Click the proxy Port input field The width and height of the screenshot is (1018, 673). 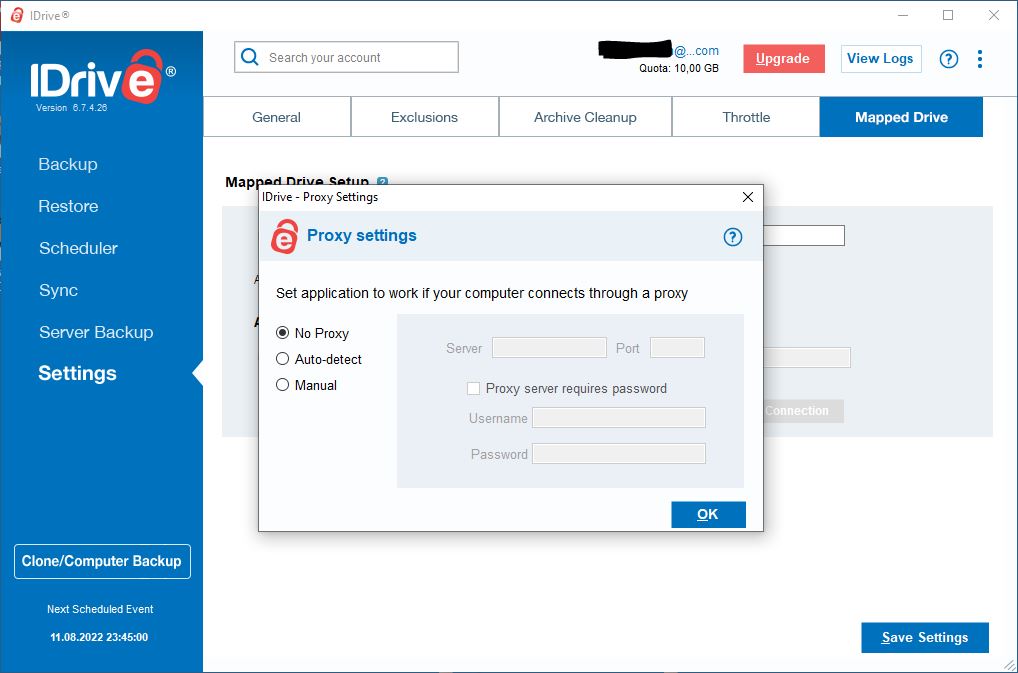point(677,348)
